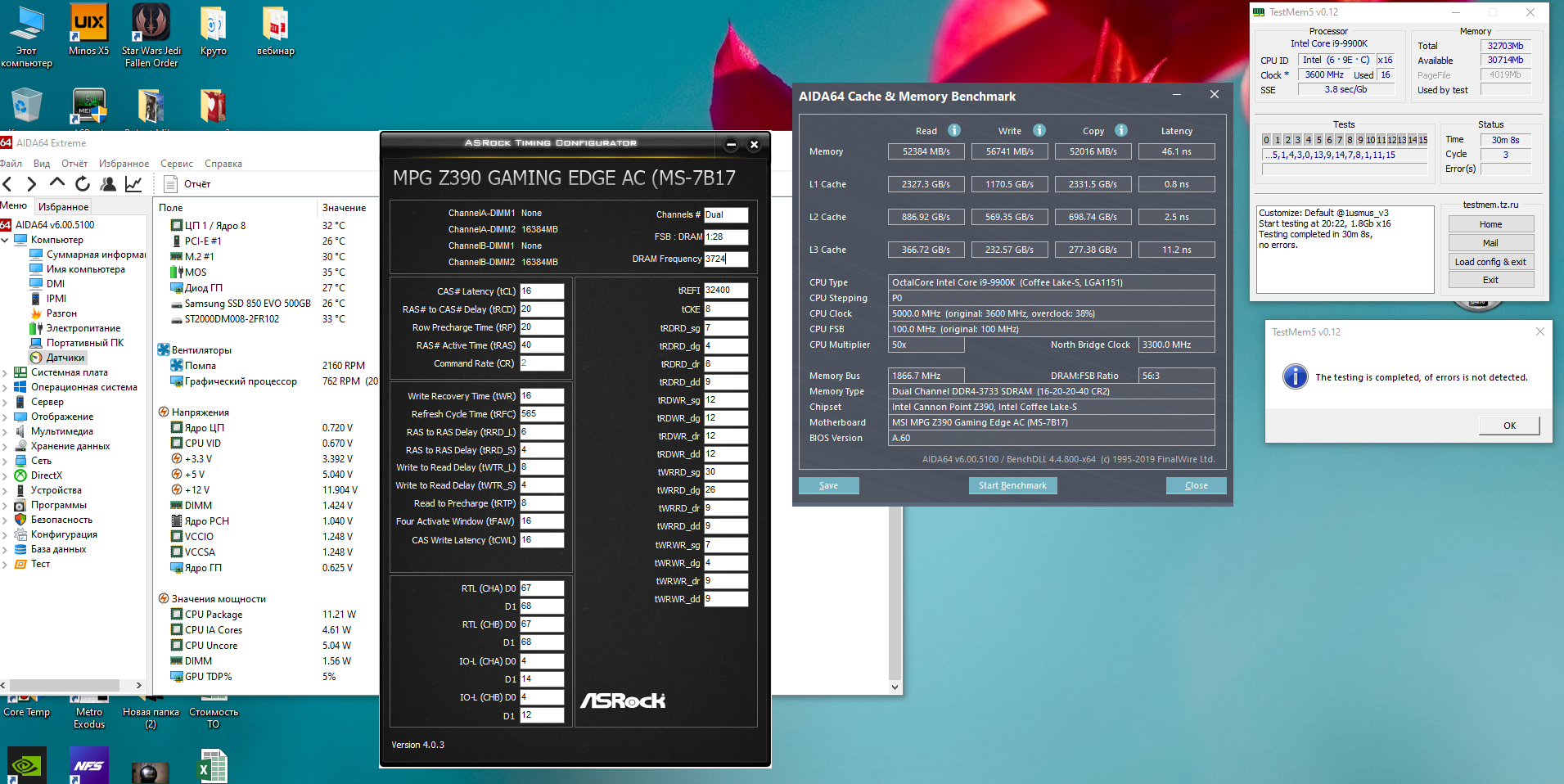The image size is (1564, 784).
Task: Click the Forward arrow in AIDA64 toolbar
Action: click(x=31, y=184)
